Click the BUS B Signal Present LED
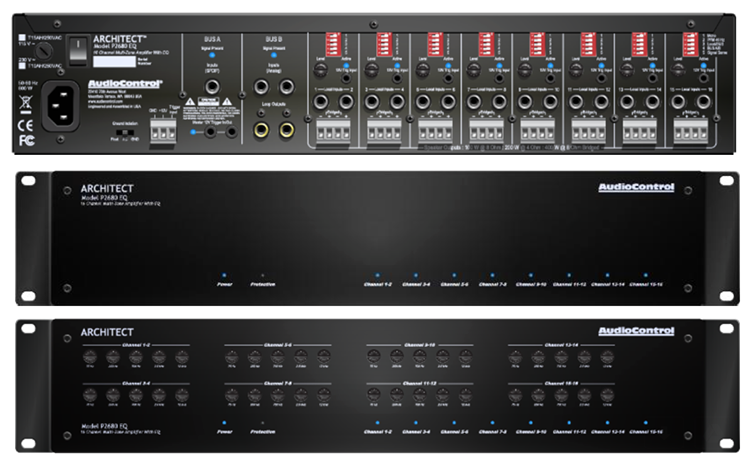 coord(273,55)
